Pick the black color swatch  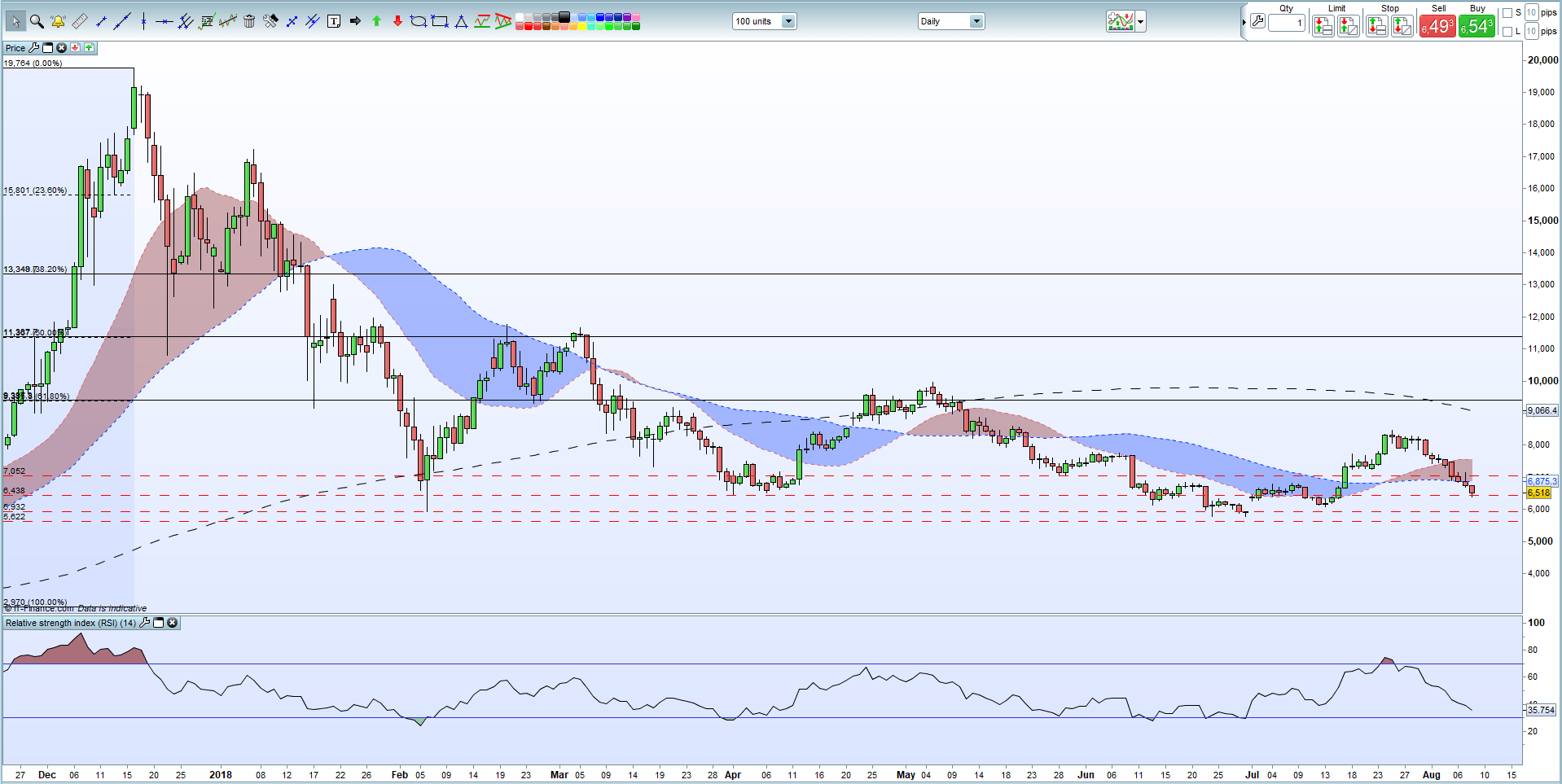pyautogui.click(x=564, y=16)
